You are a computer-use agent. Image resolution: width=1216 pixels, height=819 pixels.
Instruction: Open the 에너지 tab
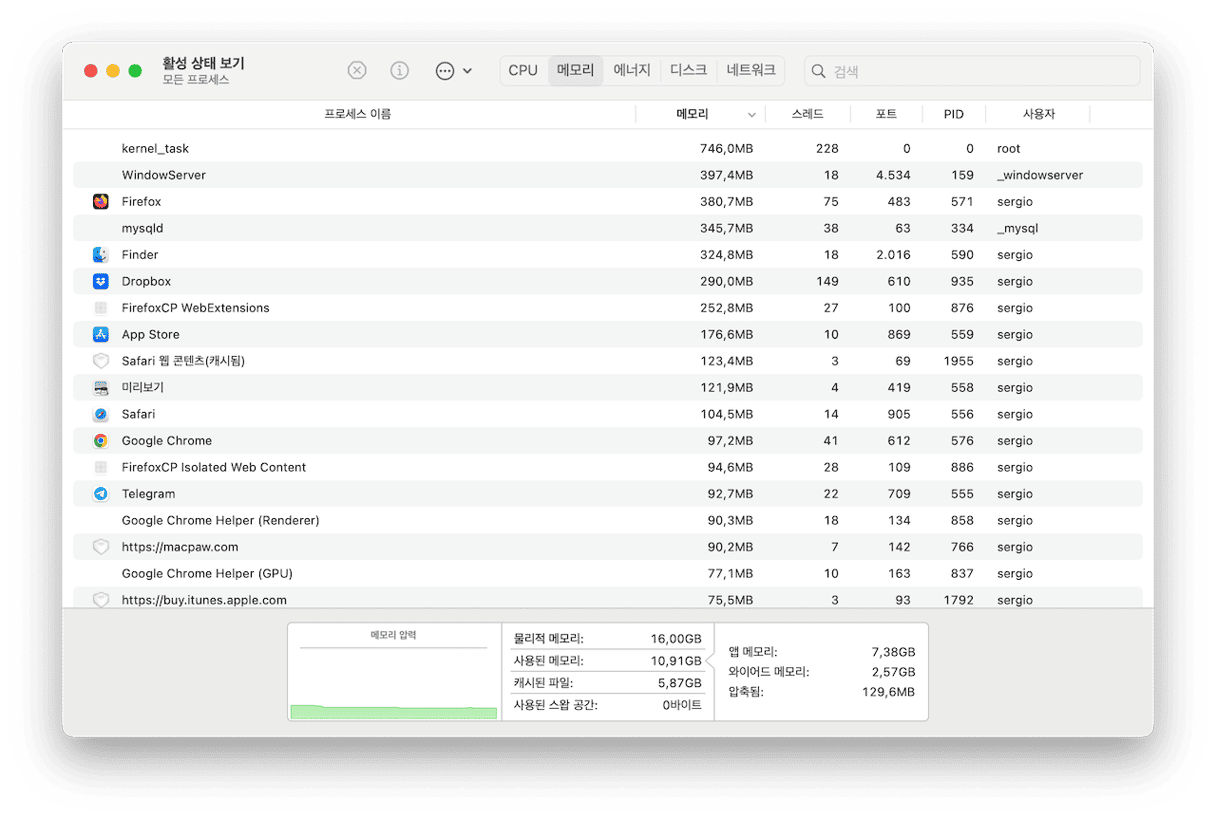pos(632,71)
